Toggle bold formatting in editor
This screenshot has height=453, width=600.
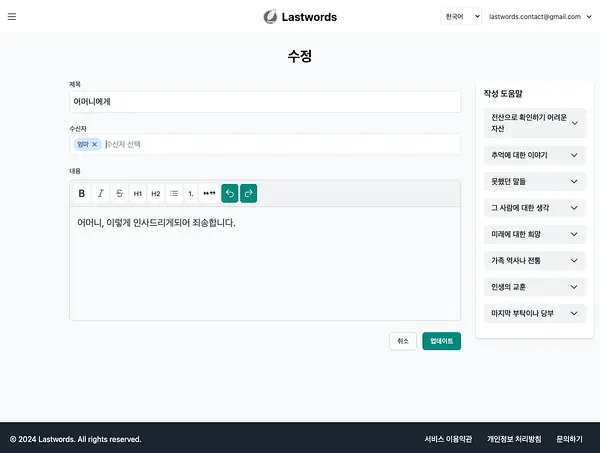82,194
